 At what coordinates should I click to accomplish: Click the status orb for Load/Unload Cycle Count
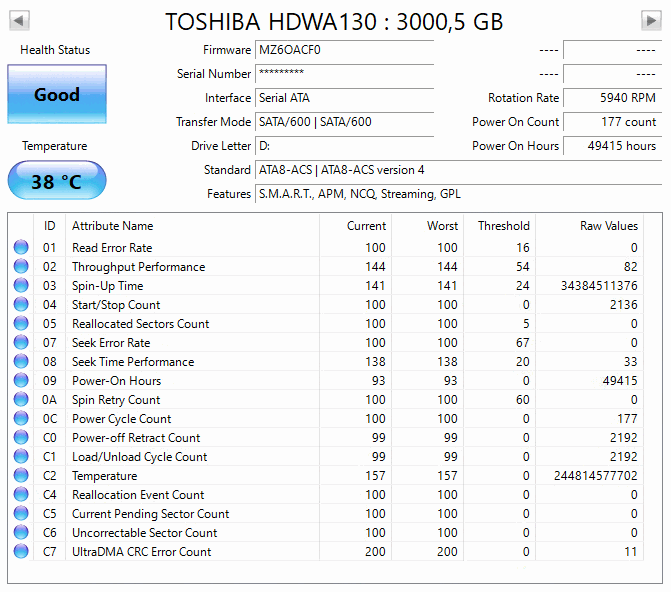(x=21, y=456)
